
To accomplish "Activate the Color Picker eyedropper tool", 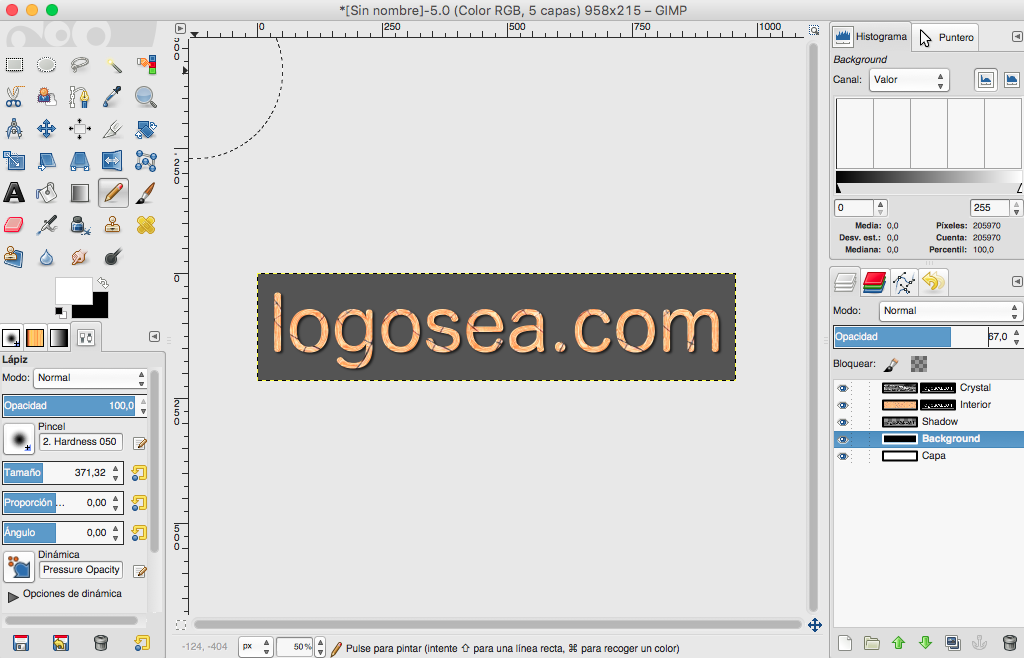I will click(x=113, y=97).
